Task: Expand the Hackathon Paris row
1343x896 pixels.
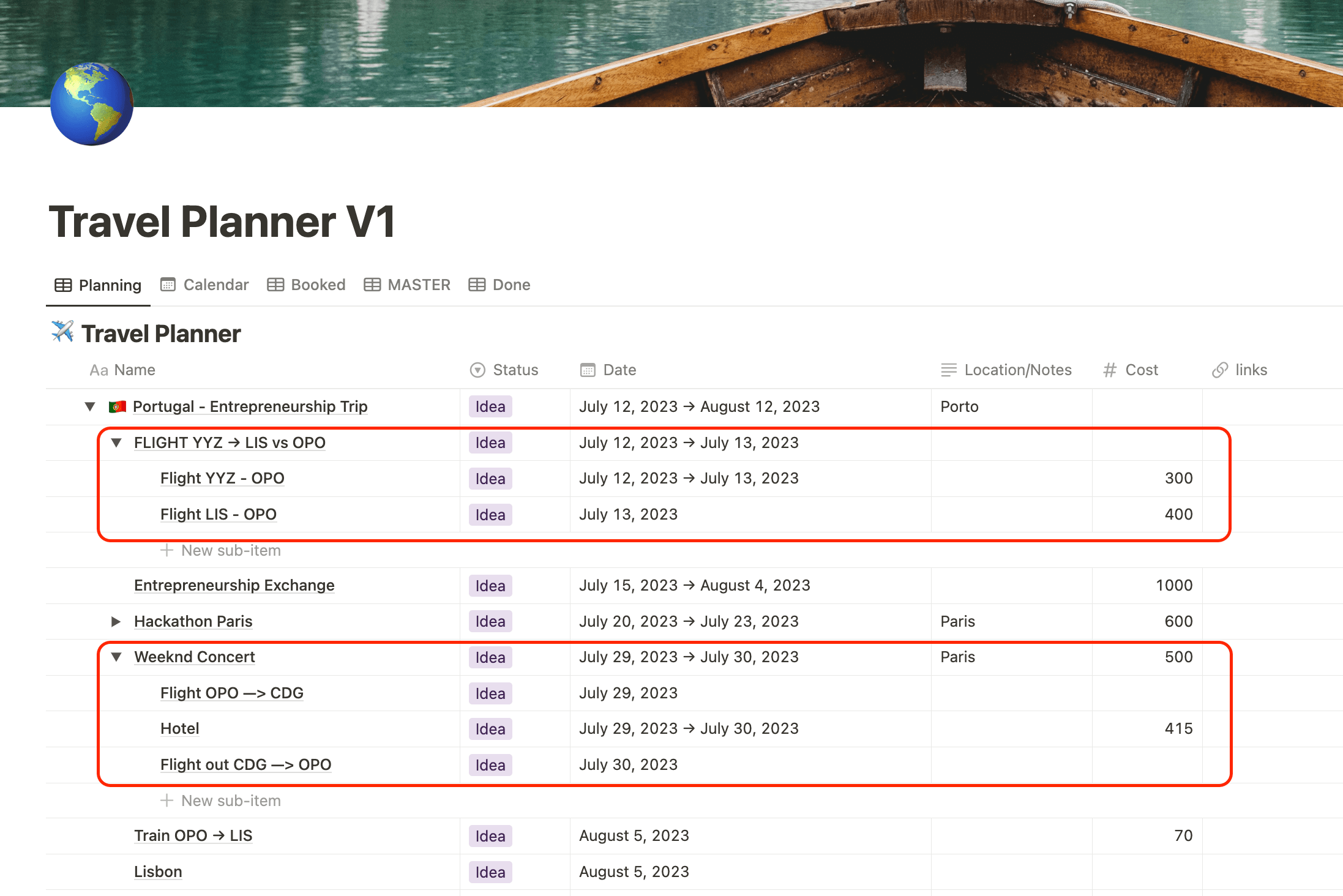Action: (x=116, y=621)
